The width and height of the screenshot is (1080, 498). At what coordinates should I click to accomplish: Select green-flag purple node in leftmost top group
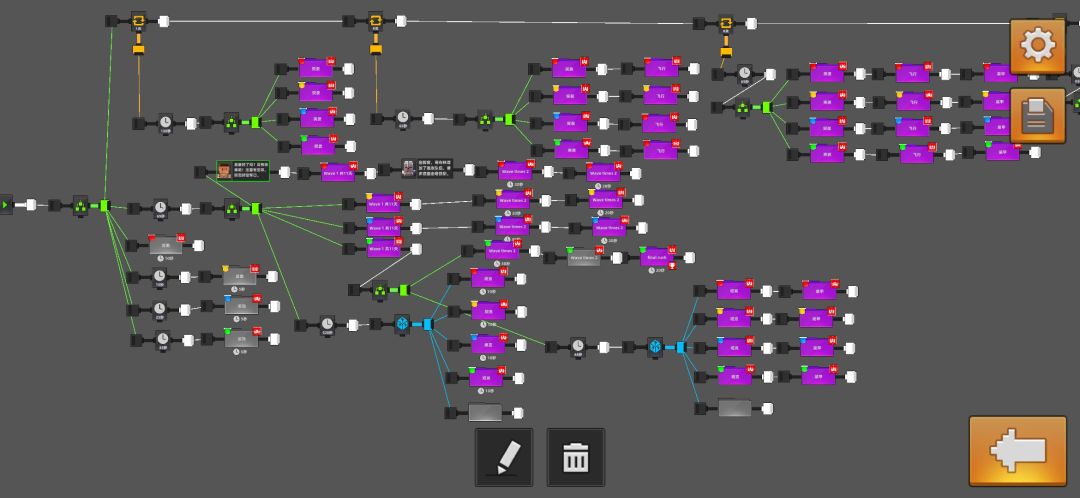[x=318, y=145]
